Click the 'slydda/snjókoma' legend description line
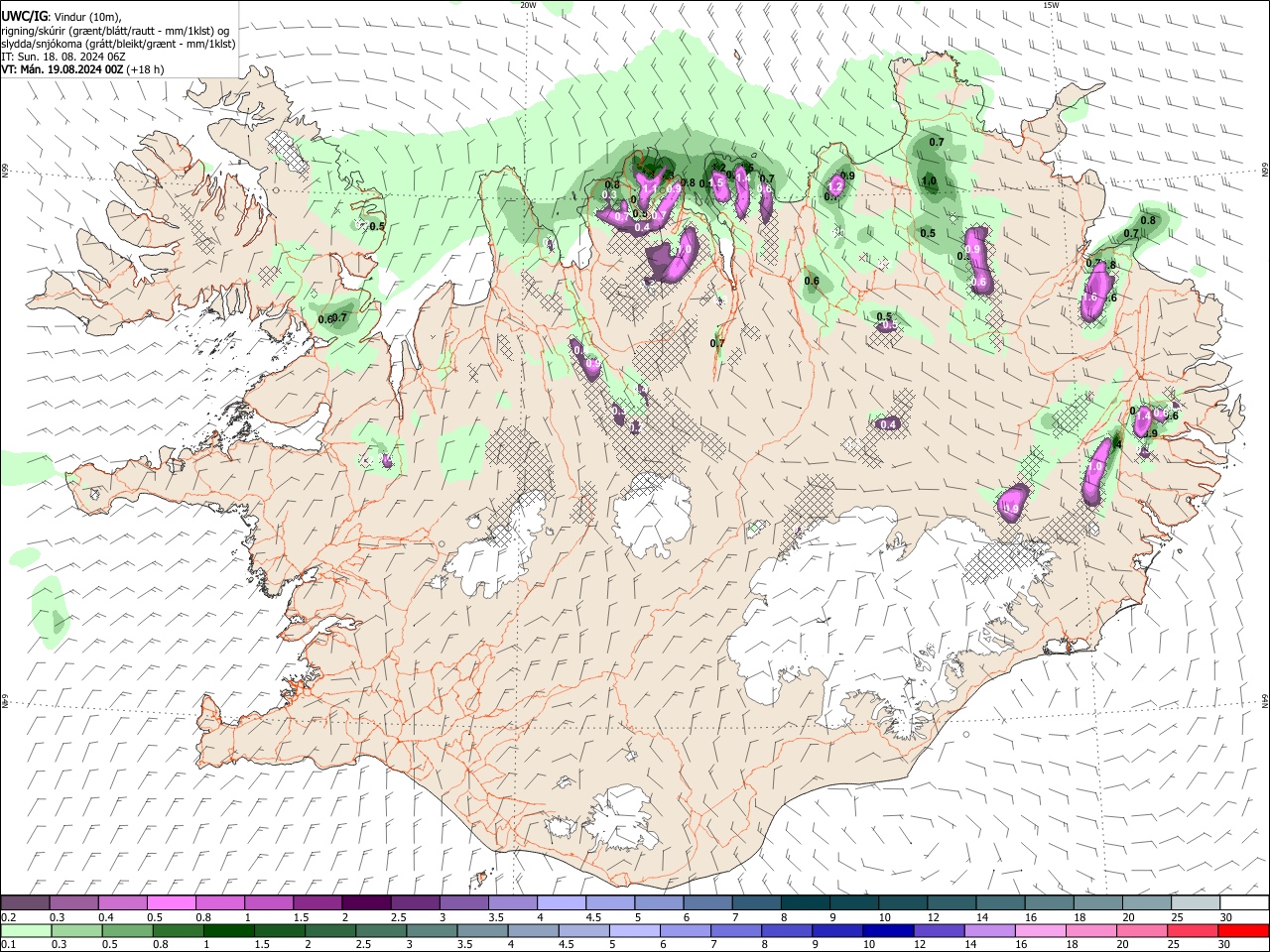The image size is (1270, 952). (118, 44)
